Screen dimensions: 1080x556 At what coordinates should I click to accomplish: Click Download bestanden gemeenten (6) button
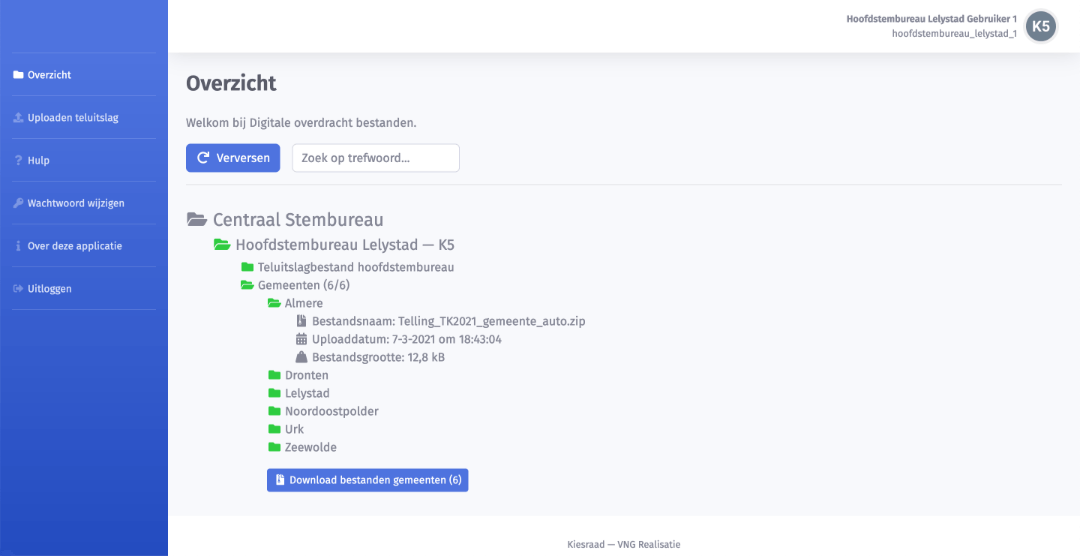tap(367, 480)
